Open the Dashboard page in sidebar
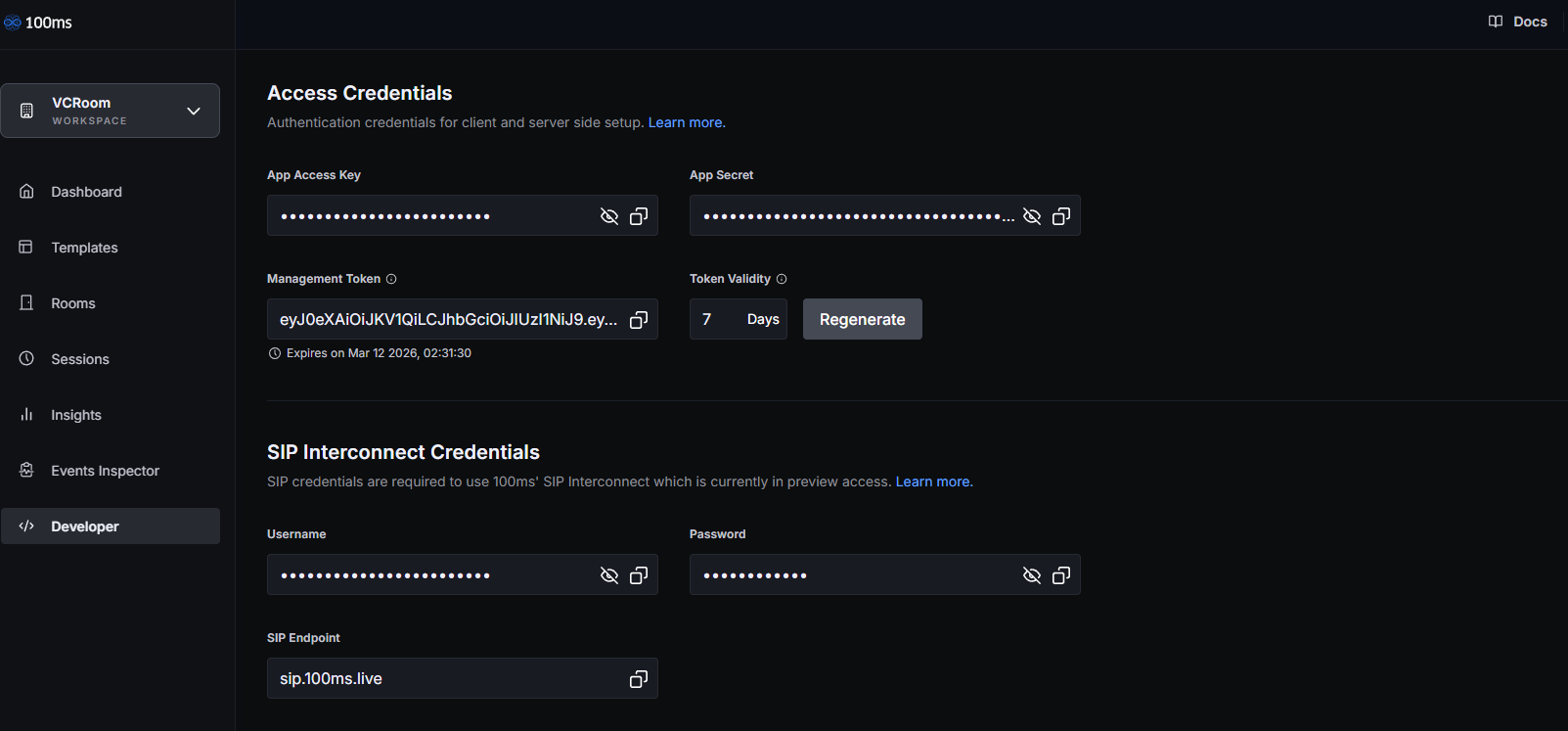This screenshot has width=1568, height=731. tap(86, 192)
